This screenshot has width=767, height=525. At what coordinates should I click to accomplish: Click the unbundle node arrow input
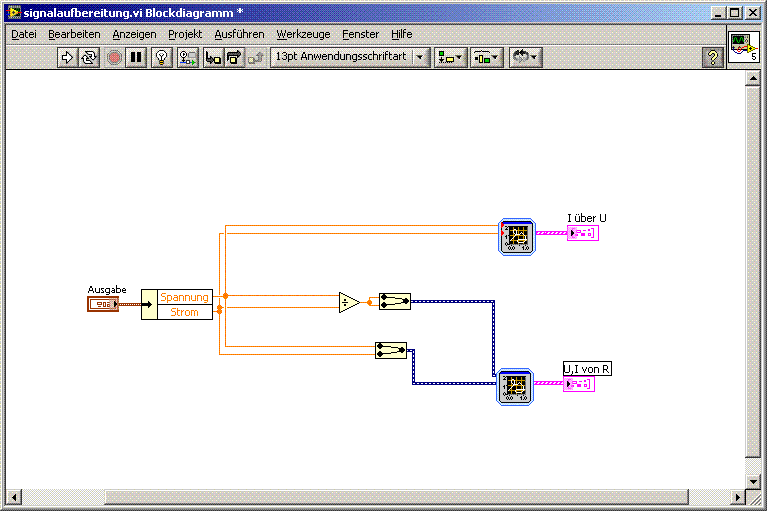point(149,304)
